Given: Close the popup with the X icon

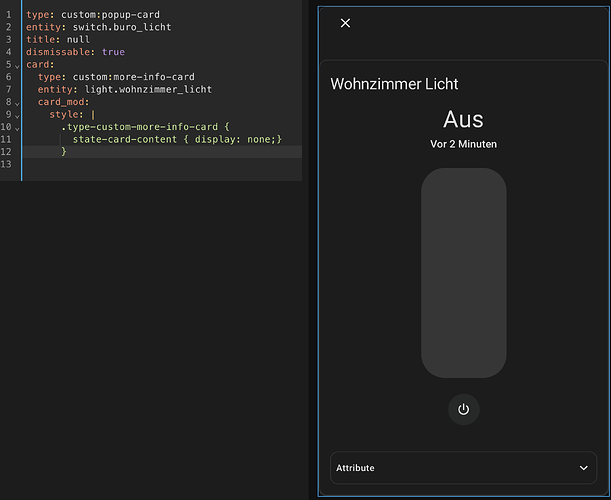Looking at the screenshot, I should click(x=345, y=23).
